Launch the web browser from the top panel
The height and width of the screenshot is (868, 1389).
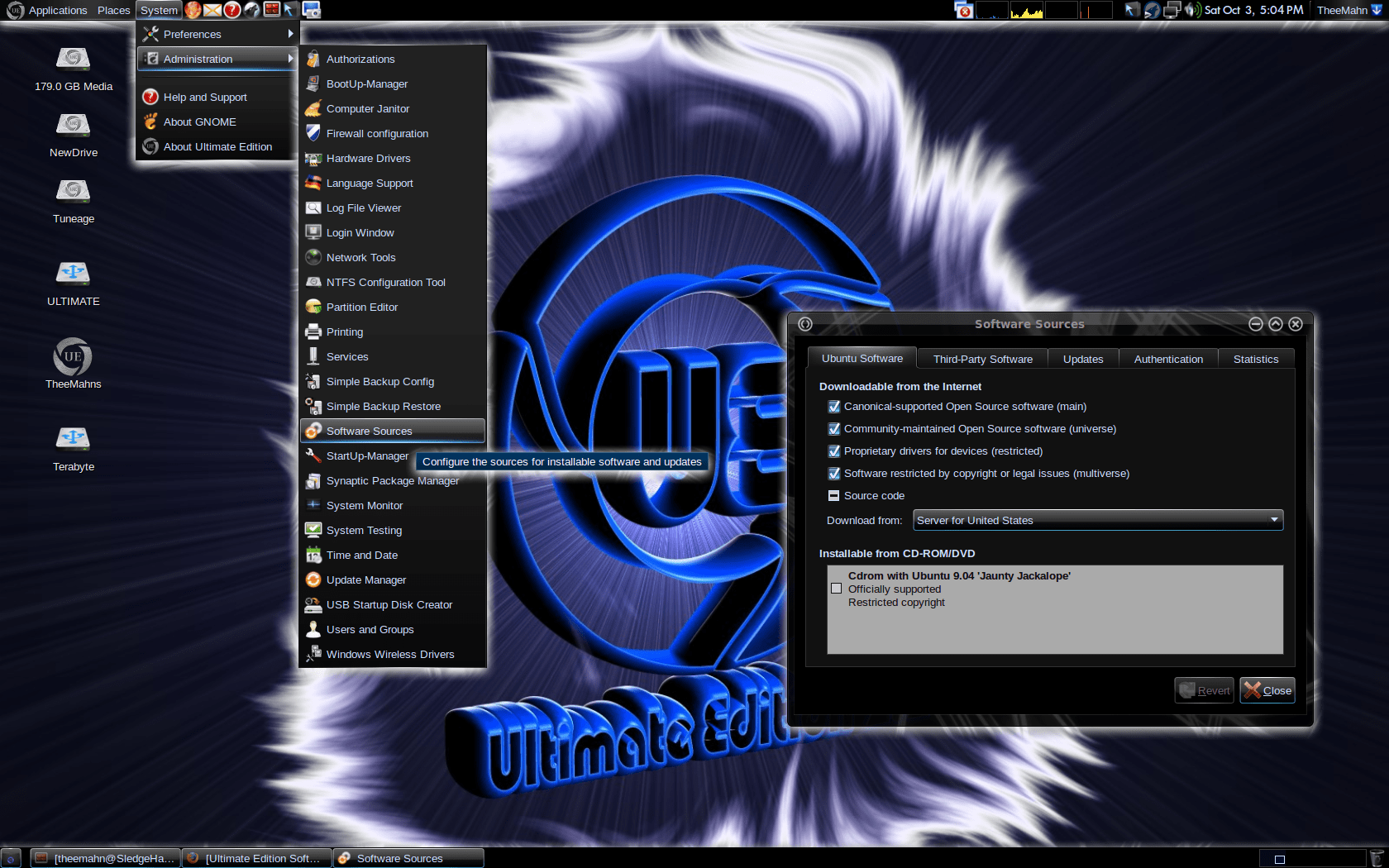click(193, 10)
